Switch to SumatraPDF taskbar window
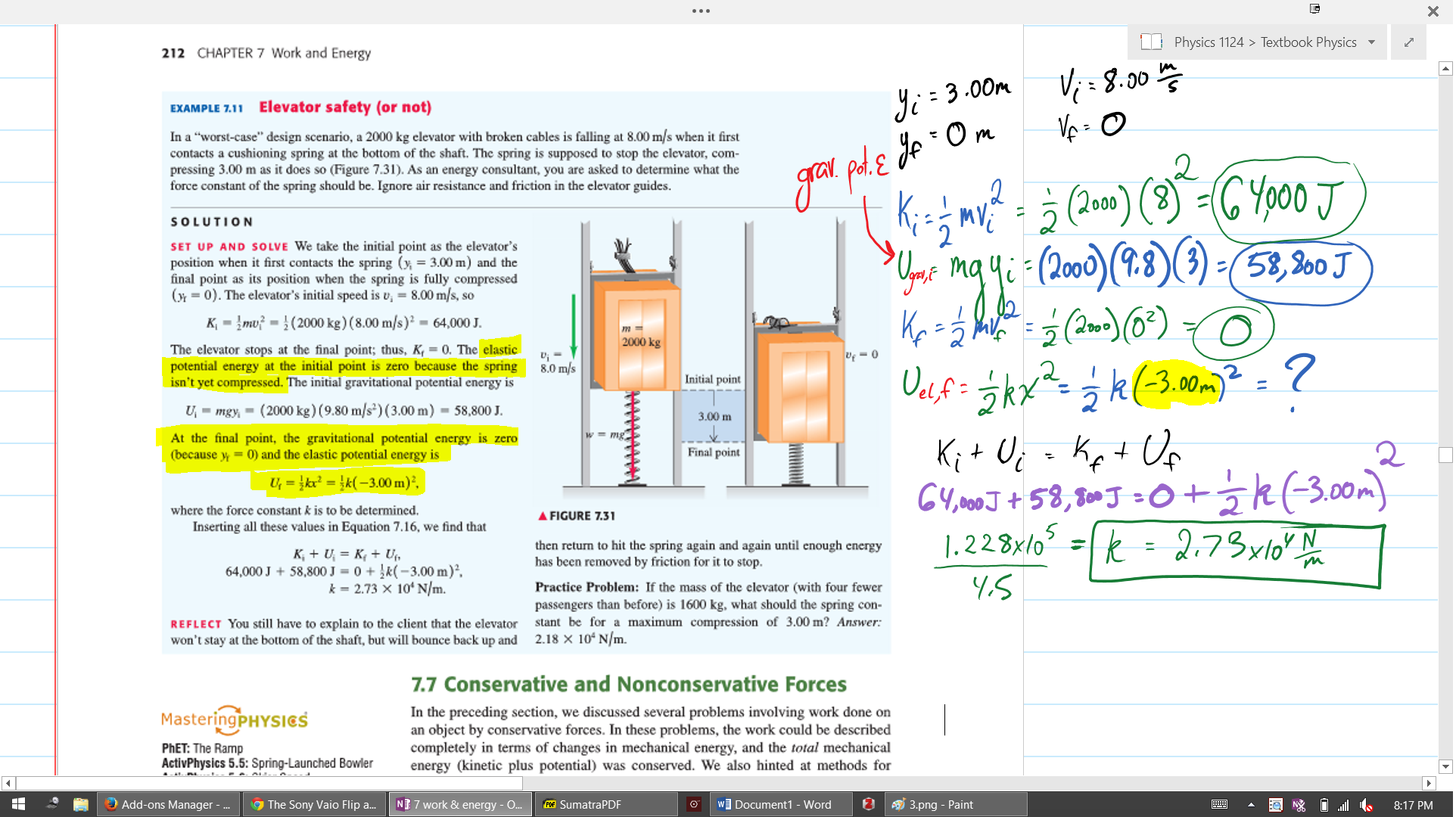Screen dimensions: 1456x817 607,804
